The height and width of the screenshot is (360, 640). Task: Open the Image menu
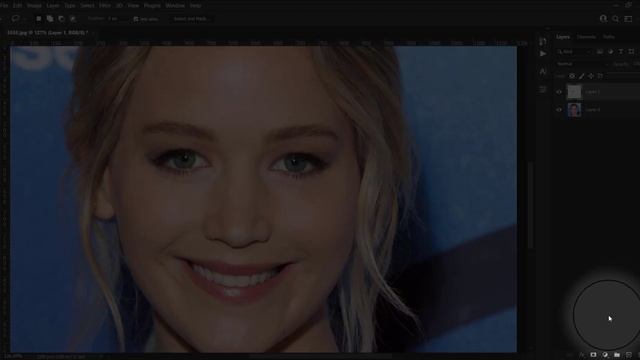(x=34, y=6)
